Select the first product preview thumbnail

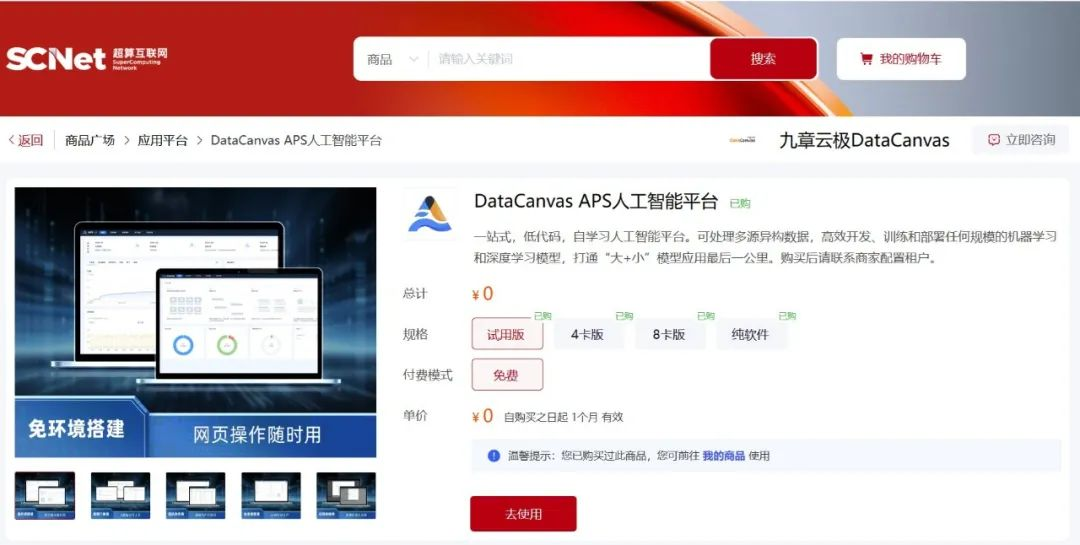point(45,496)
